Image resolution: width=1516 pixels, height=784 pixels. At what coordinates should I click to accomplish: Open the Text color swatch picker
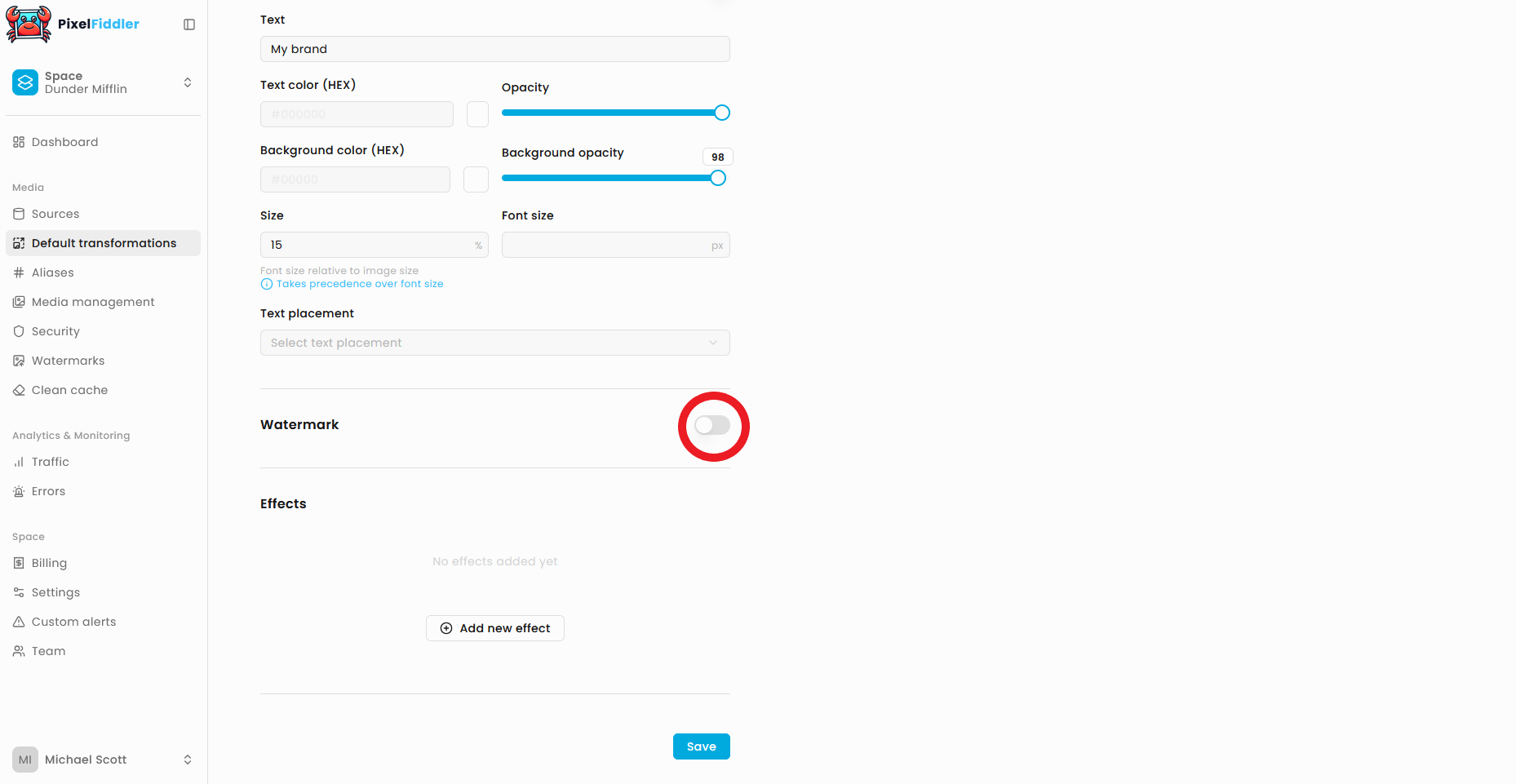click(477, 114)
